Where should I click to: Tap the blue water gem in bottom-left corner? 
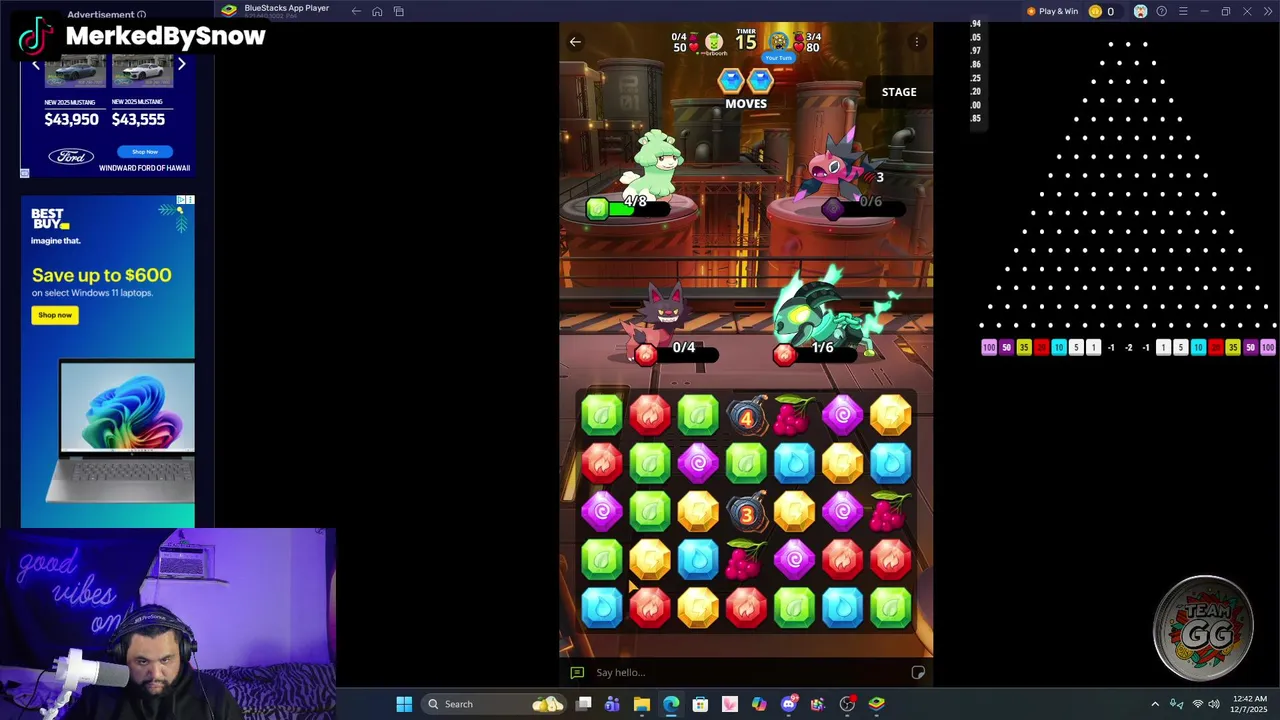(x=602, y=607)
